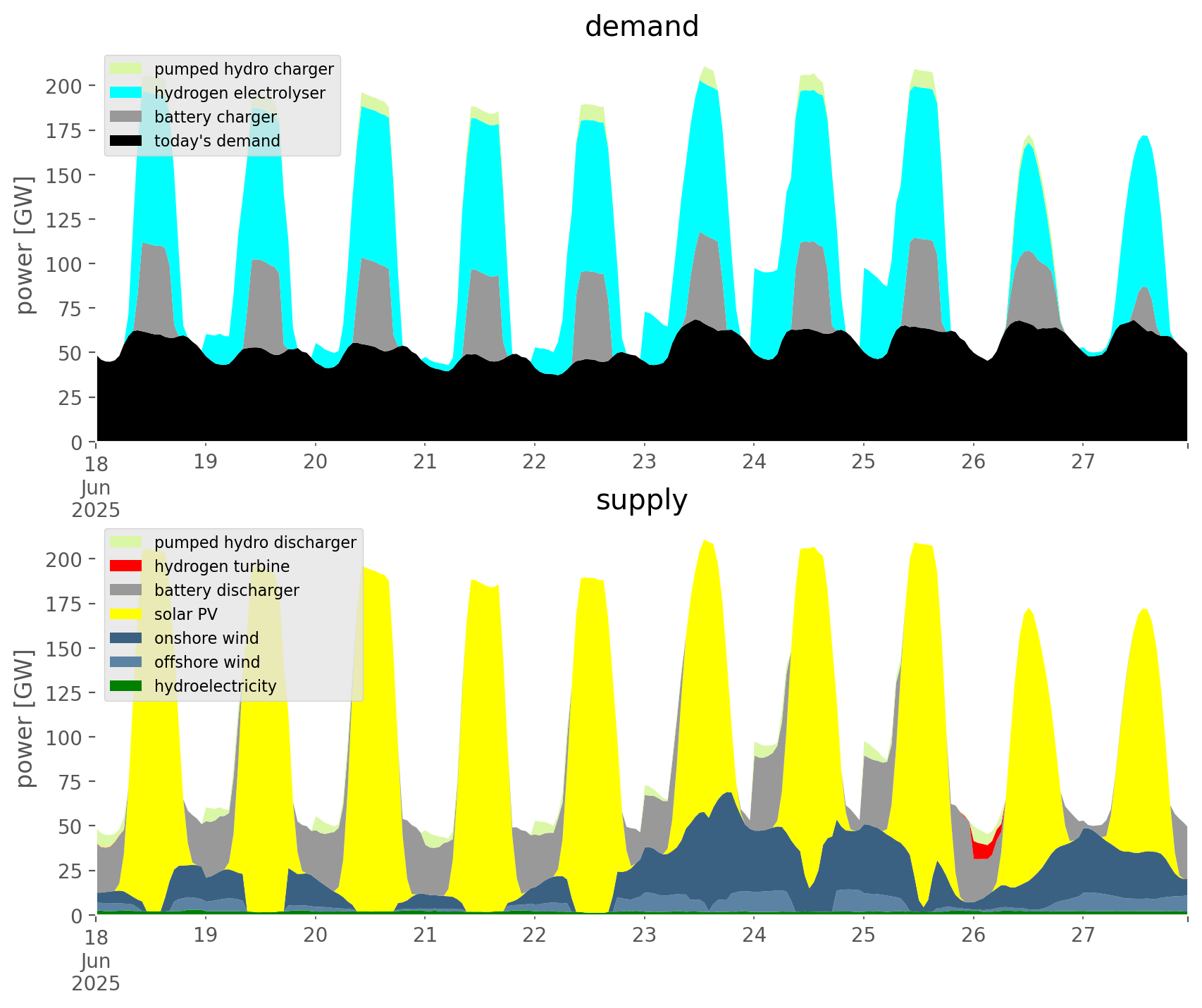
Task: Click the yellow solar PV legend swatch
Action: pos(127,614)
